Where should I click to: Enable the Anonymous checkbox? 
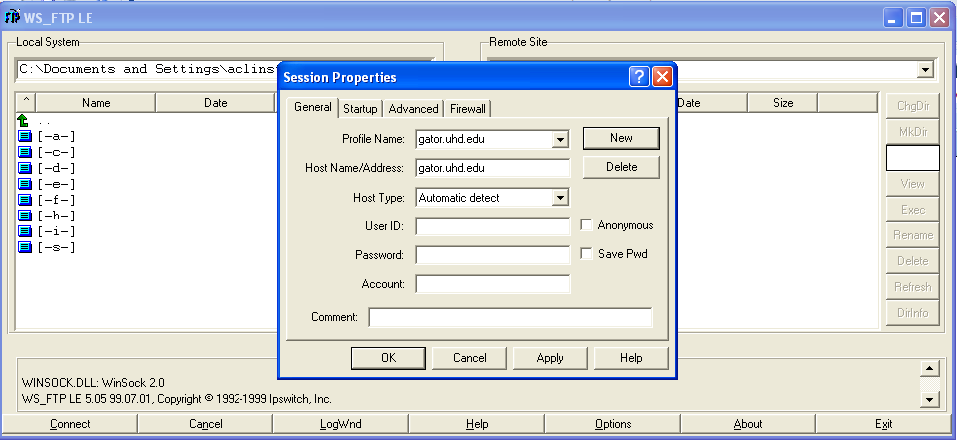coord(587,226)
